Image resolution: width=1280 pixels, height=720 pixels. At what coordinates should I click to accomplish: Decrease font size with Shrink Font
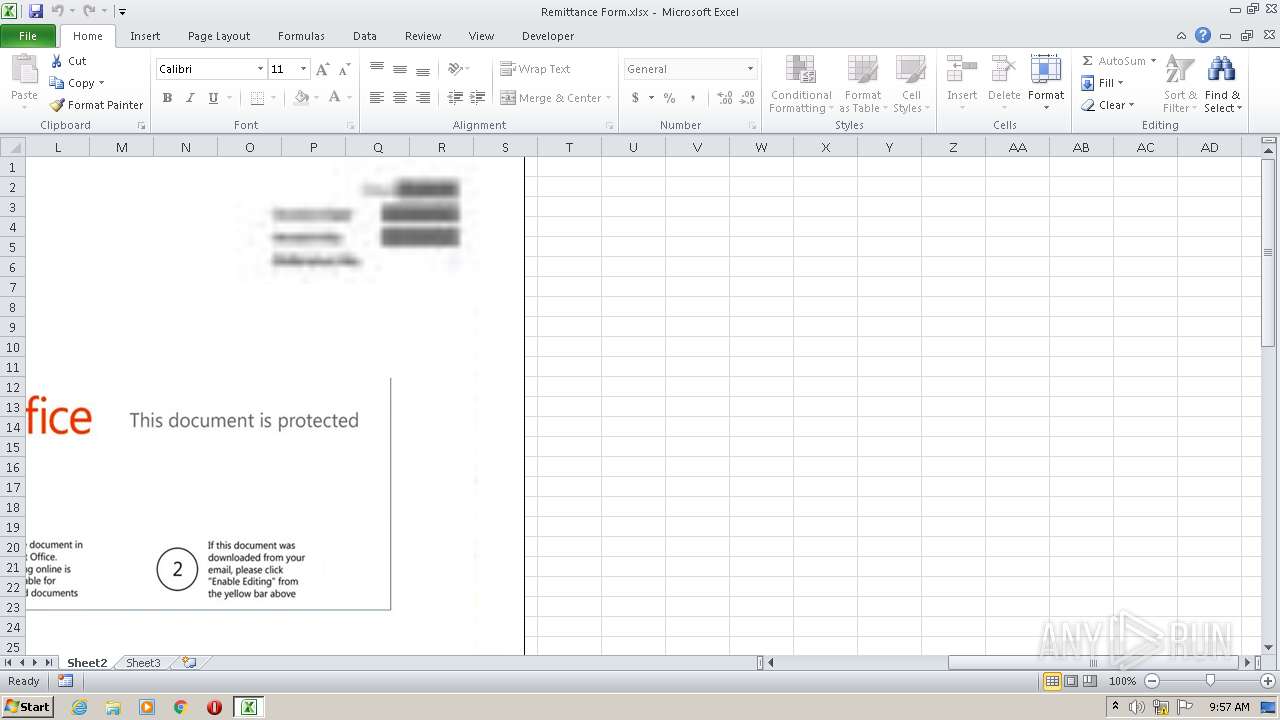point(344,69)
